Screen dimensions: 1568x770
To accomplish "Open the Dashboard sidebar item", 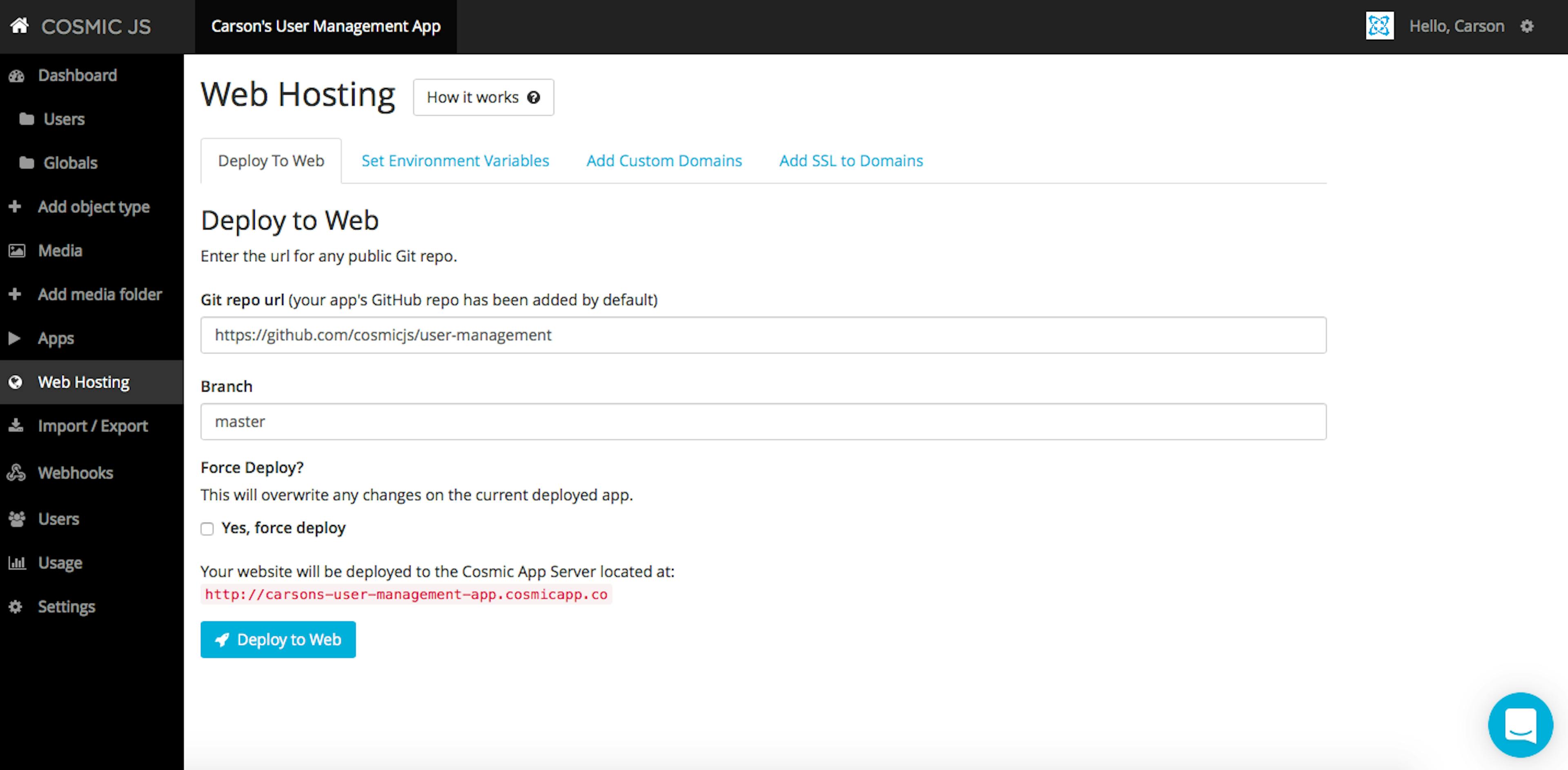I will 91,76.
